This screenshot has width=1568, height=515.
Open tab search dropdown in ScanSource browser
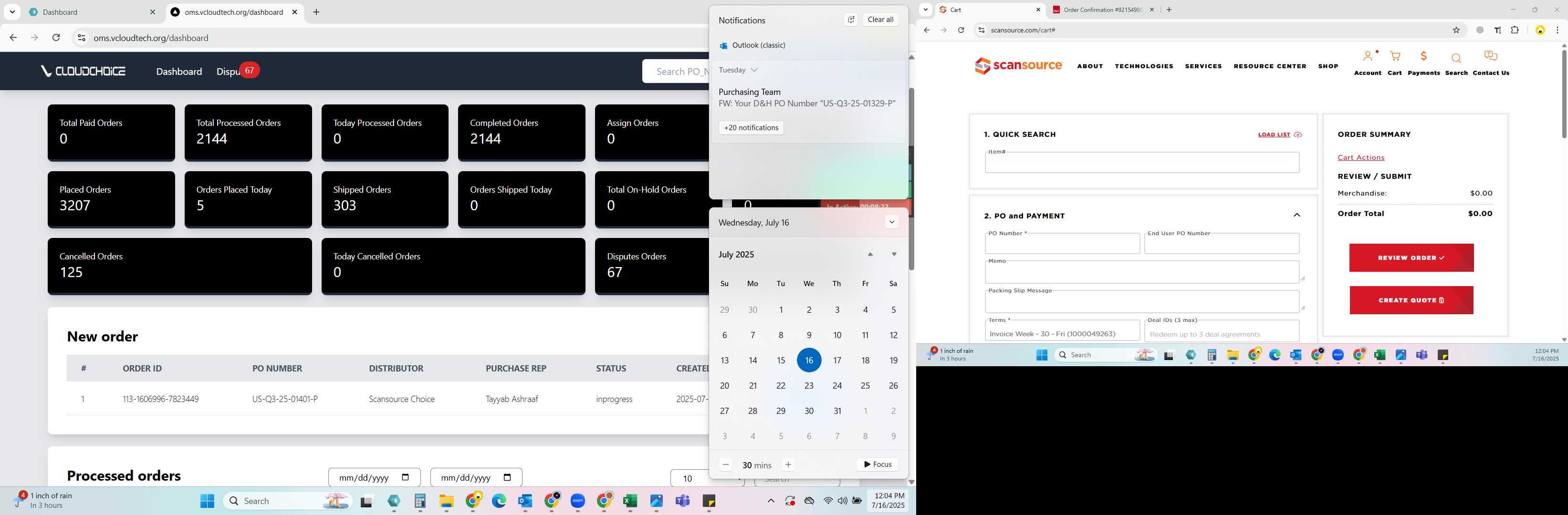coord(925,10)
